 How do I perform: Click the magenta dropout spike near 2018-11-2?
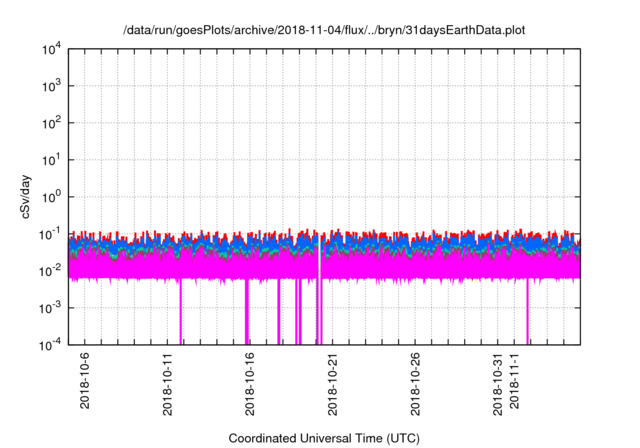click(527, 312)
